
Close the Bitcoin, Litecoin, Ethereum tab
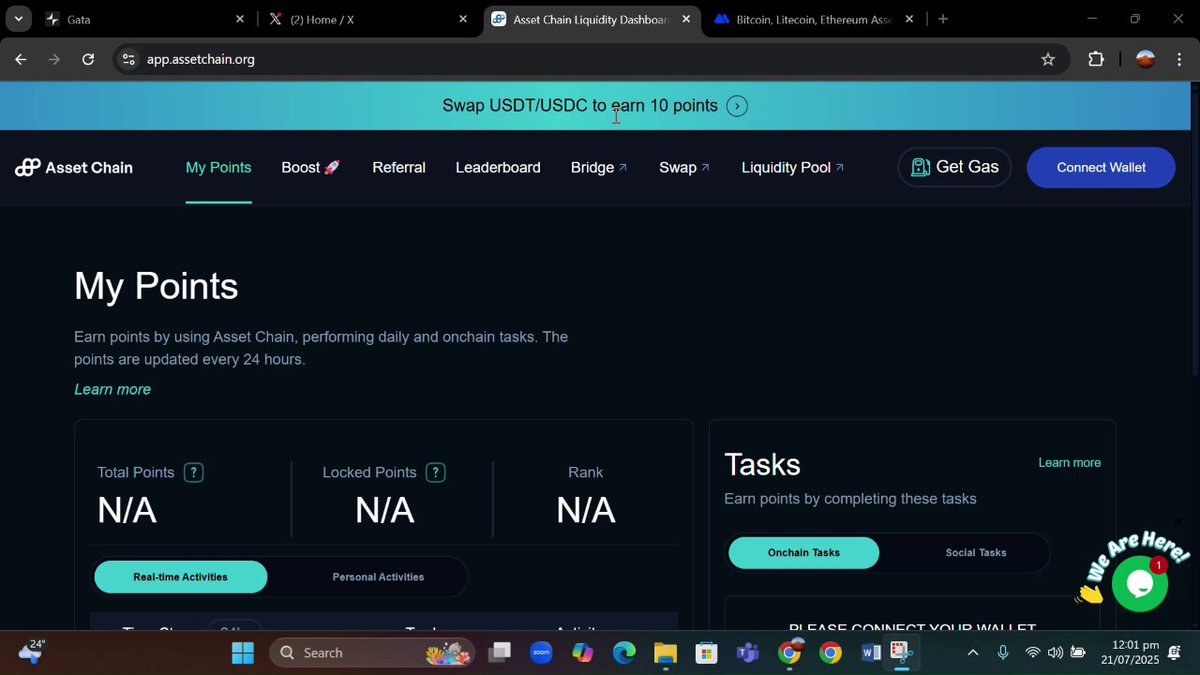coord(909,19)
